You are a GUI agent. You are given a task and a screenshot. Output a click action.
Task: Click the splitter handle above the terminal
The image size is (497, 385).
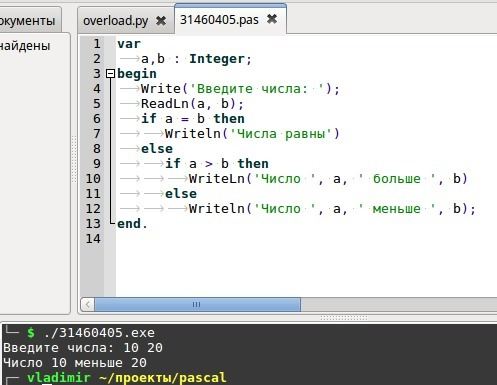click(x=344, y=318)
